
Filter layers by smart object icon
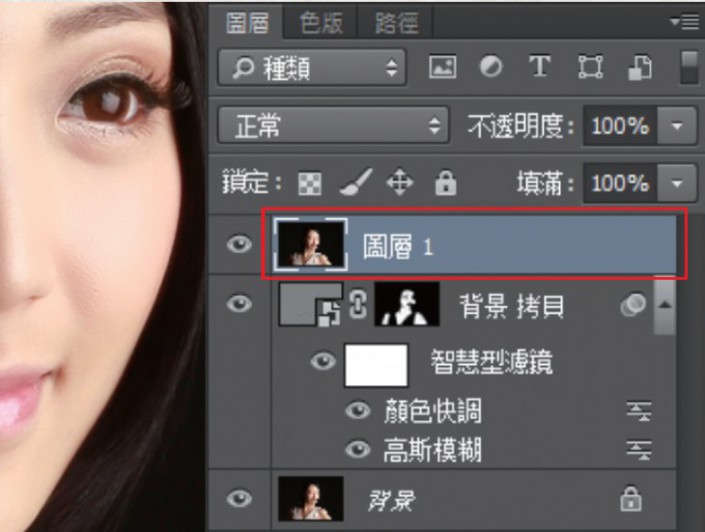639,67
